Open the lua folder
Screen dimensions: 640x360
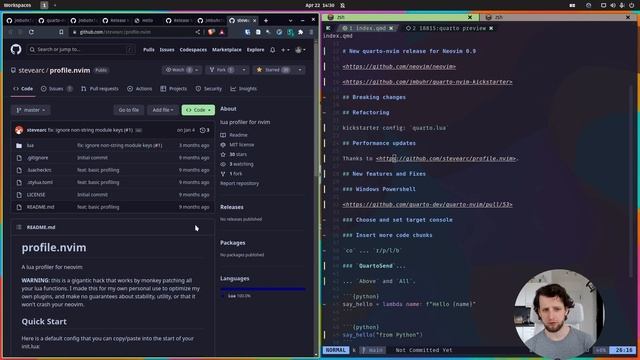coord(30,145)
